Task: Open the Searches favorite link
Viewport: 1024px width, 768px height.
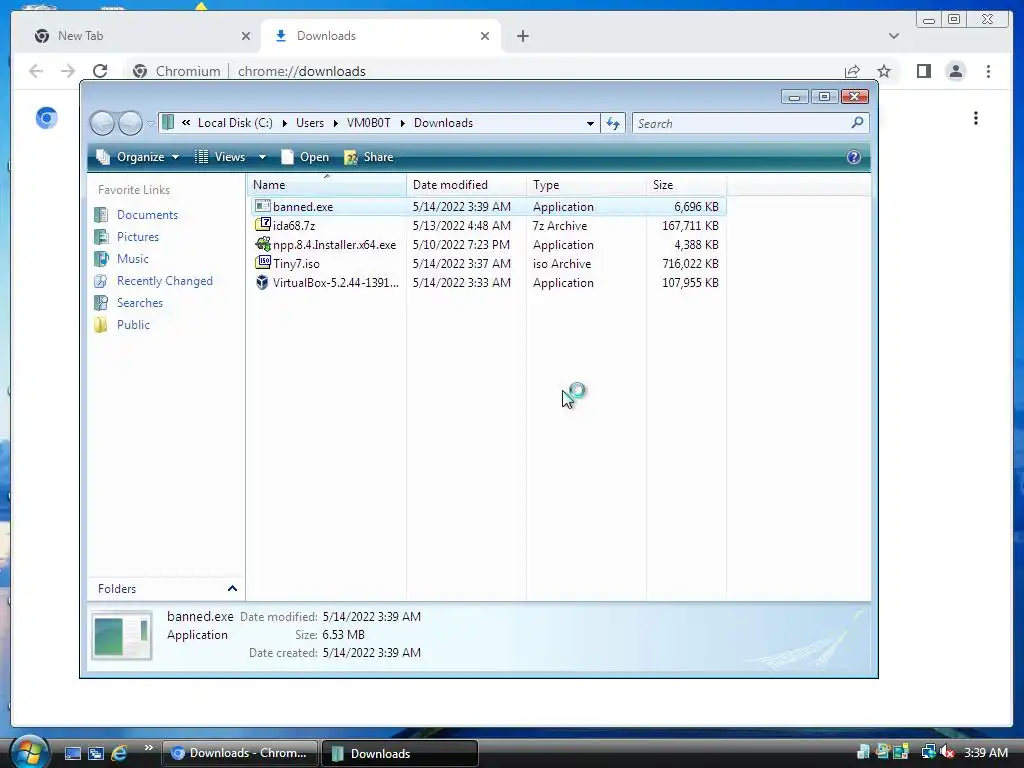Action: click(140, 303)
